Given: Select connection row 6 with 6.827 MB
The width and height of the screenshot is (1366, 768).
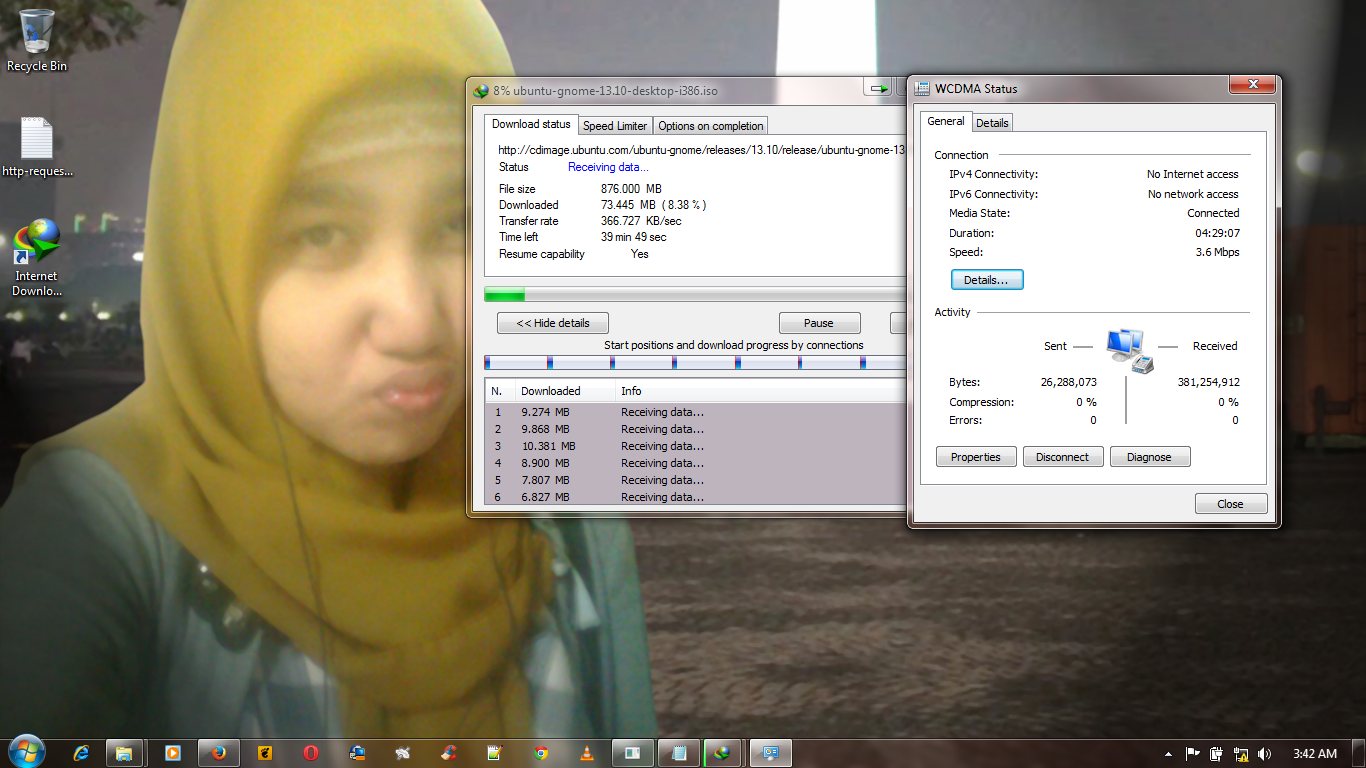Looking at the screenshot, I should coord(695,497).
